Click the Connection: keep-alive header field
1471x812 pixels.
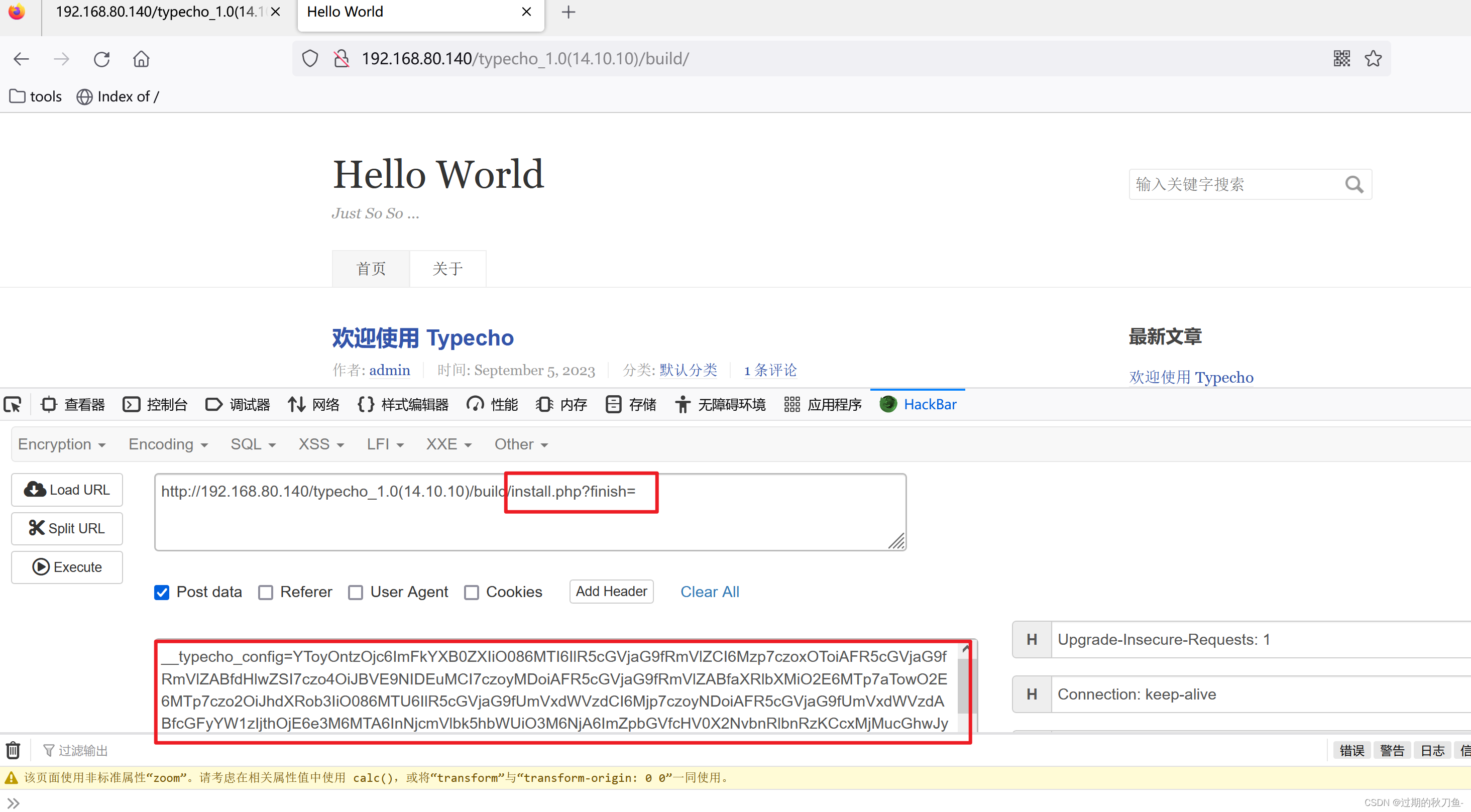[1261, 694]
